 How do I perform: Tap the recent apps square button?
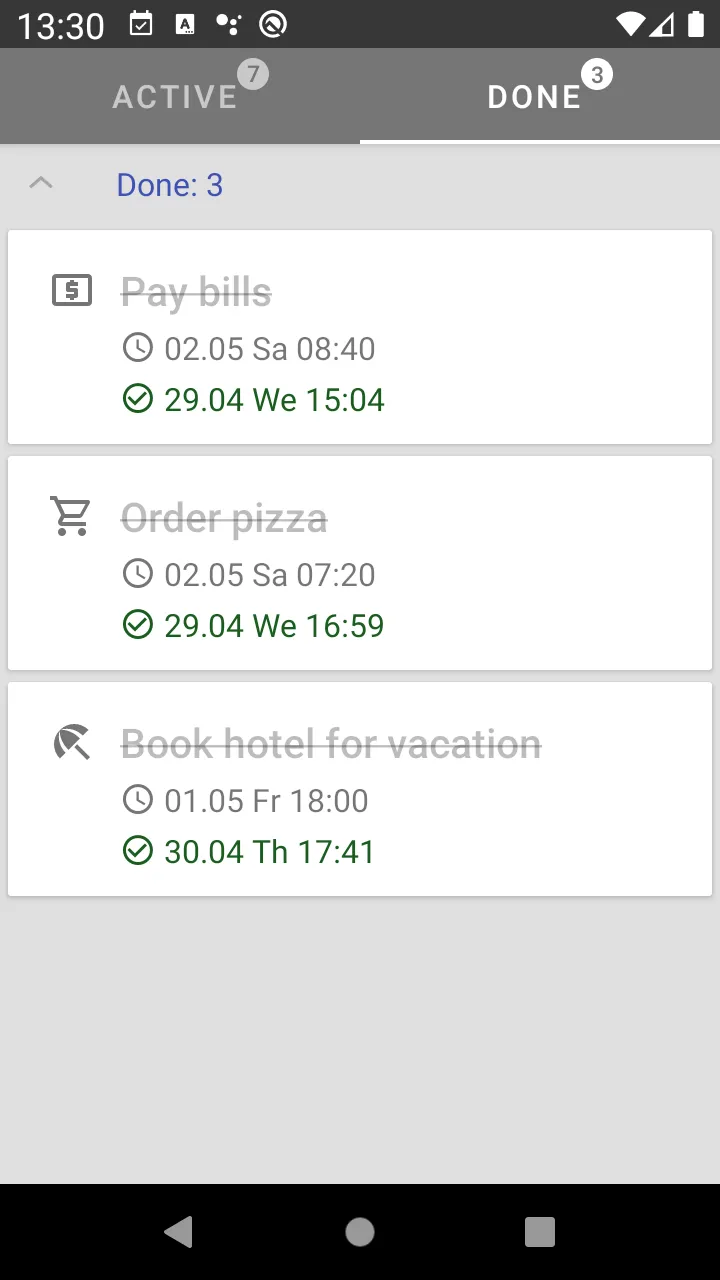(x=540, y=1232)
